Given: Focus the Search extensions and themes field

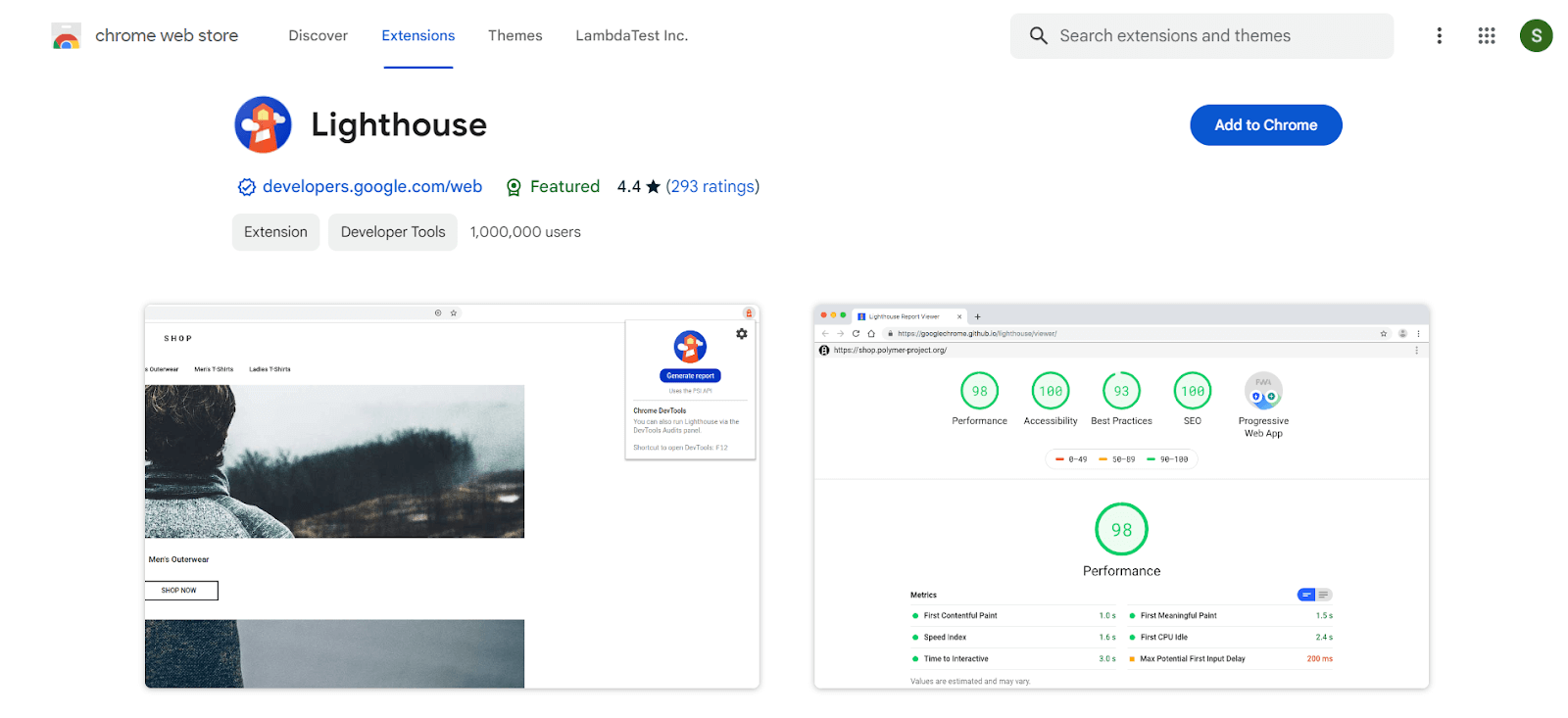Looking at the screenshot, I should [x=1215, y=36].
